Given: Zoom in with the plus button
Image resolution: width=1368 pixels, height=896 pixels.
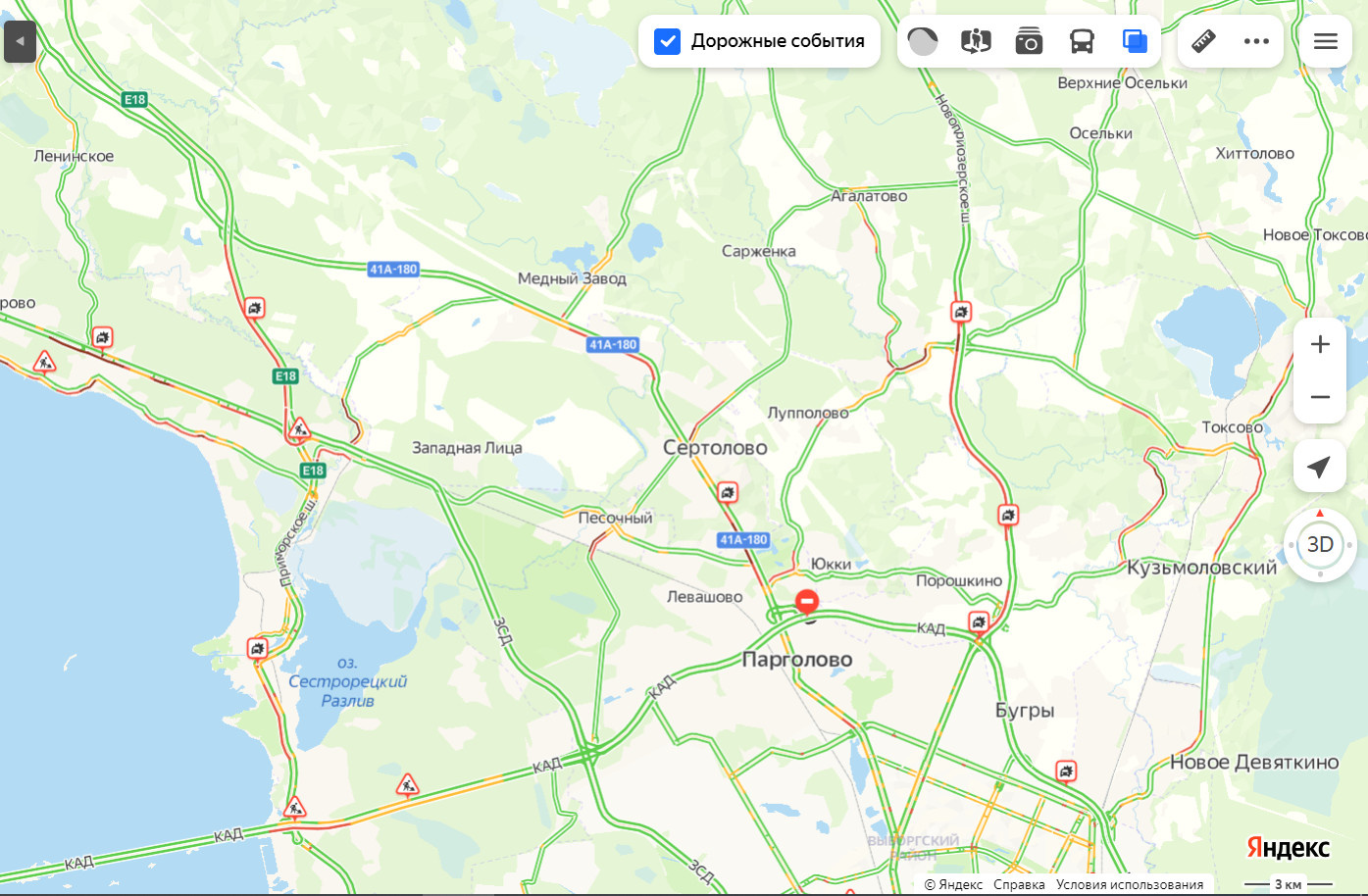Looking at the screenshot, I should coord(1320,344).
